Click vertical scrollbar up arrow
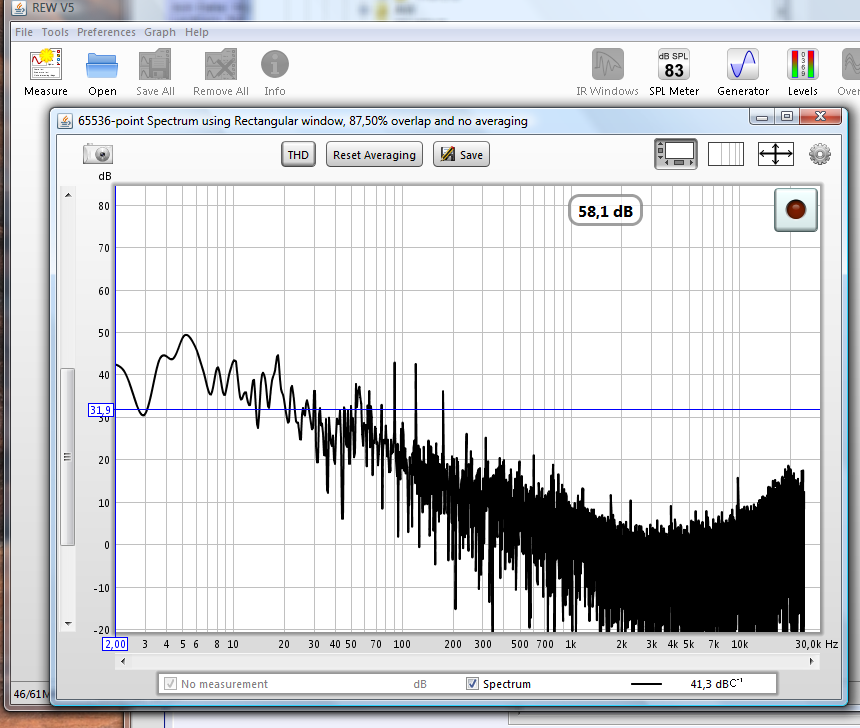The height and width of the screenshot is (728, 860). [x=68, y=195]
